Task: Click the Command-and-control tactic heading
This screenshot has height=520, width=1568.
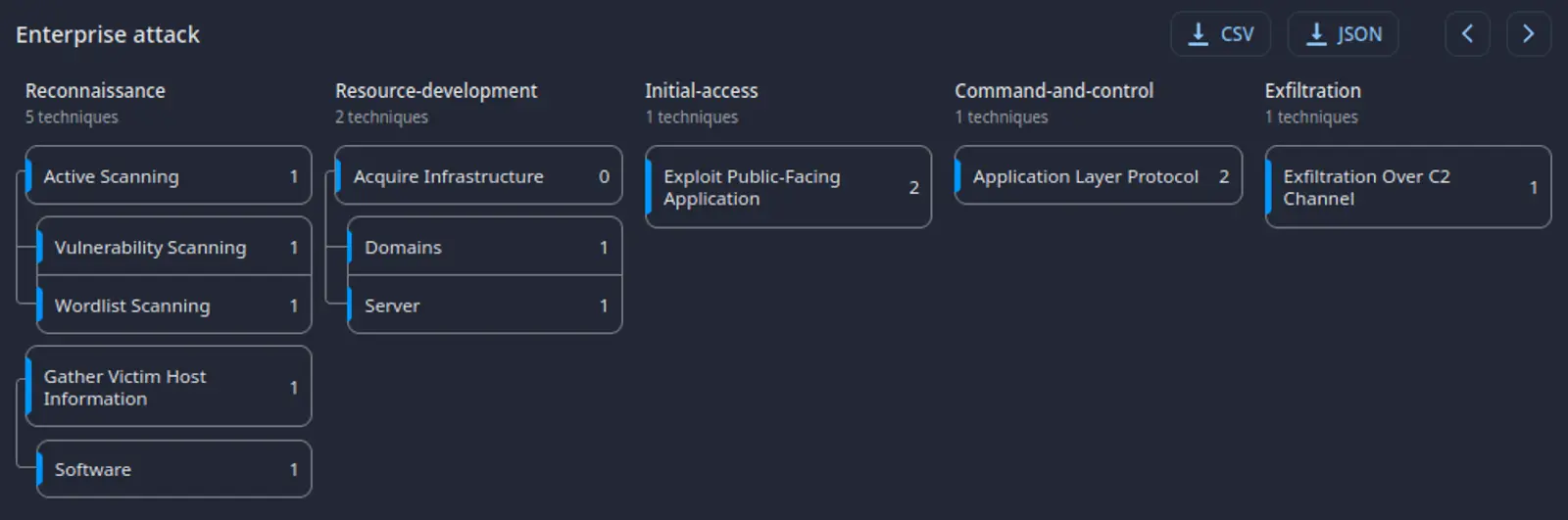Action: 1053,91
